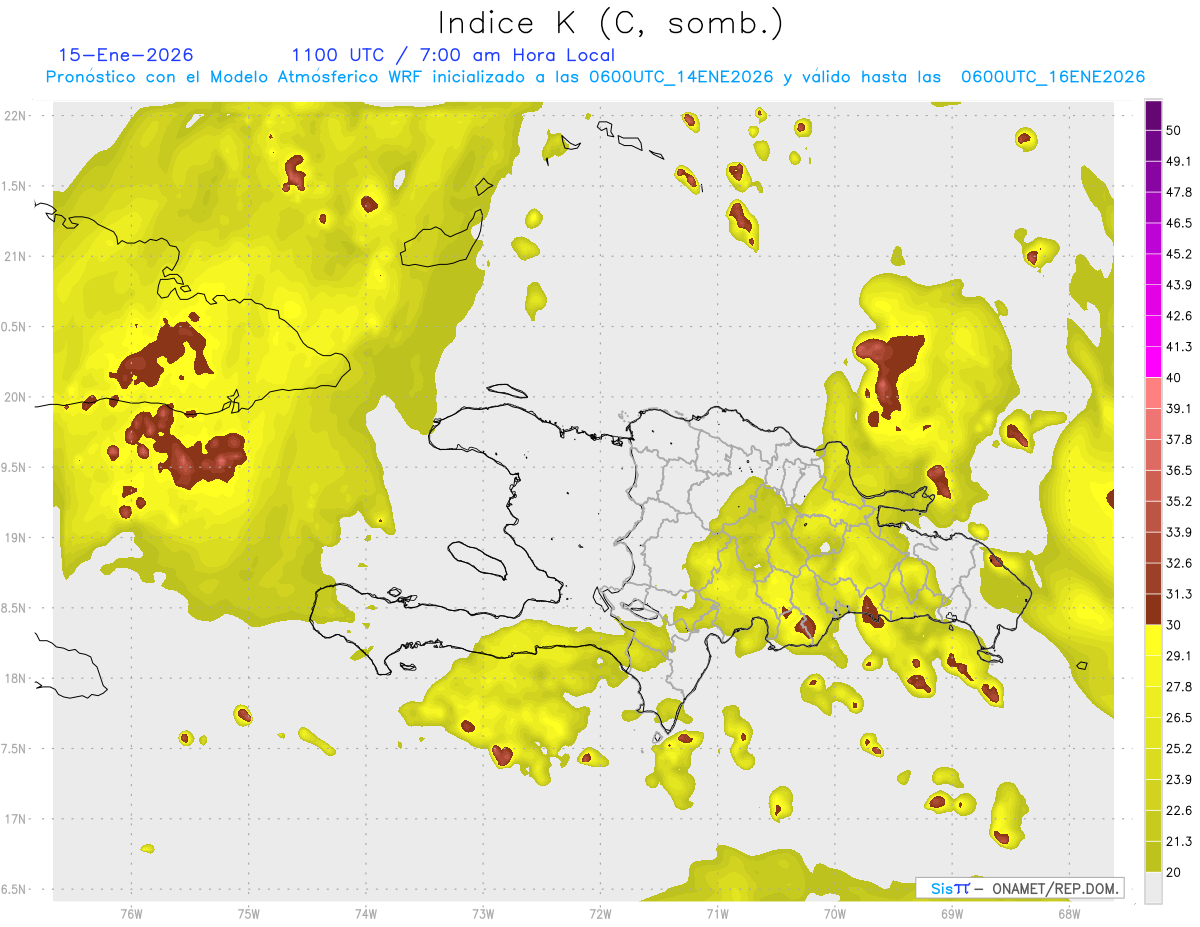Image resolution: width=1200 pixels, height=927 pixels.
Task: Click legend value "23.9"
Action: tap(1180, 779)
